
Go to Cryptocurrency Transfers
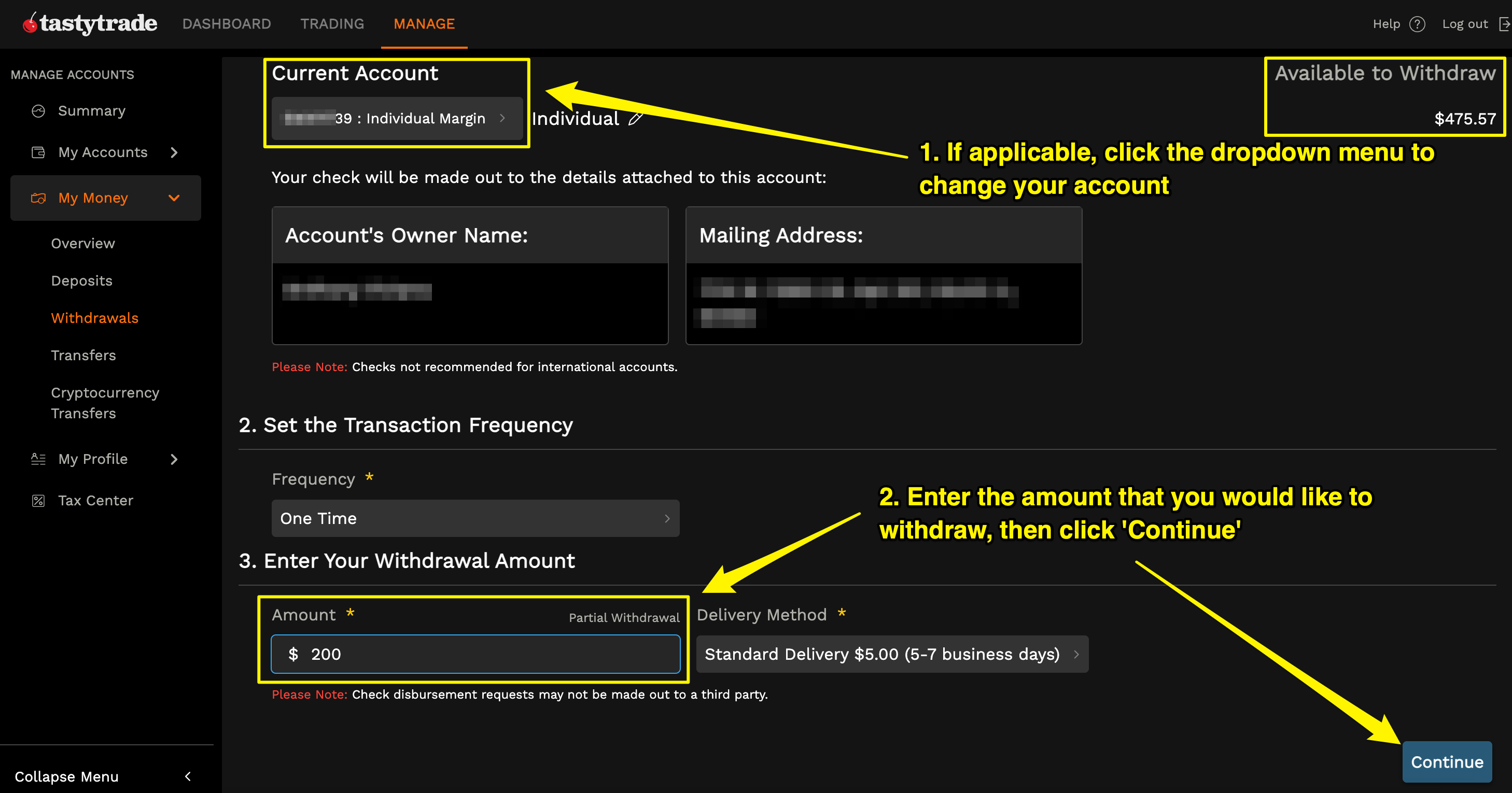105,402
